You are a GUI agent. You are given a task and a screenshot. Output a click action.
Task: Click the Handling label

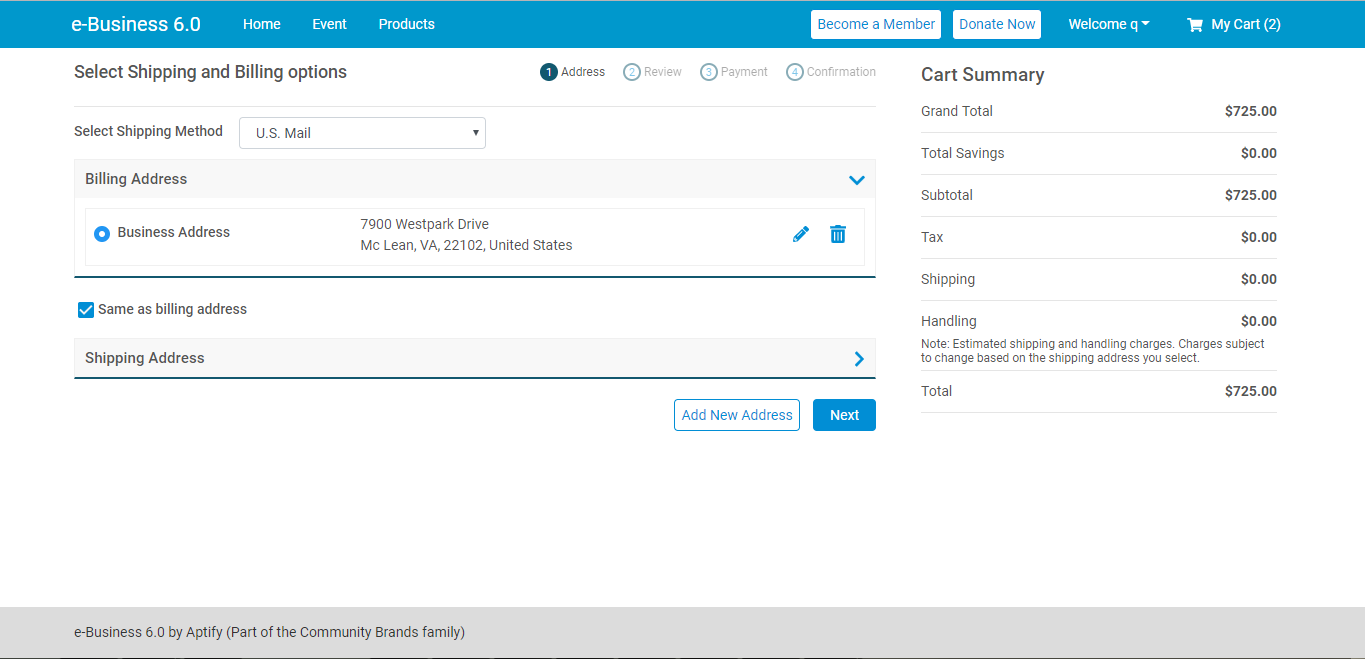point(949,321)
